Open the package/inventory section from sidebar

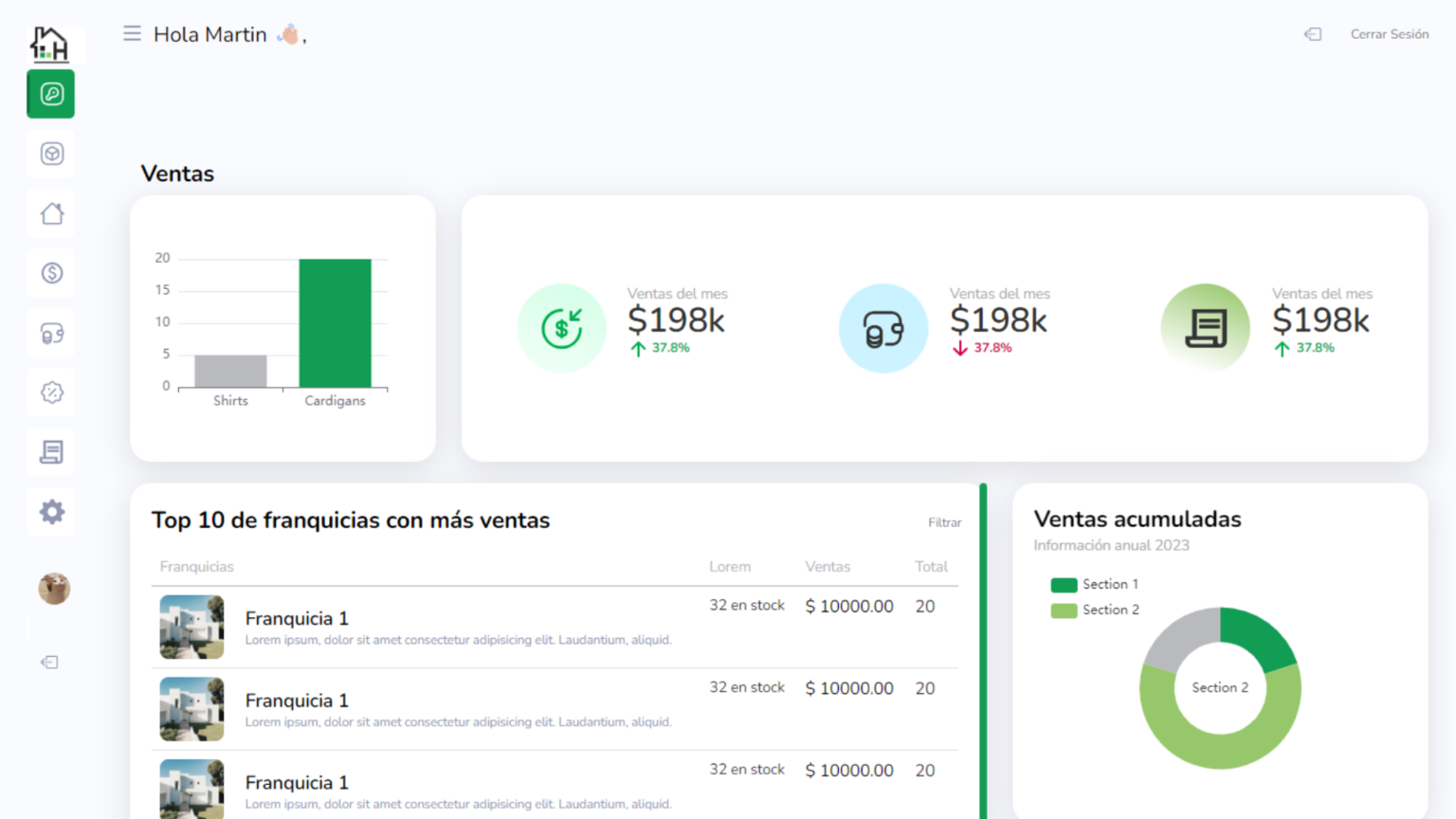(50, 153)
